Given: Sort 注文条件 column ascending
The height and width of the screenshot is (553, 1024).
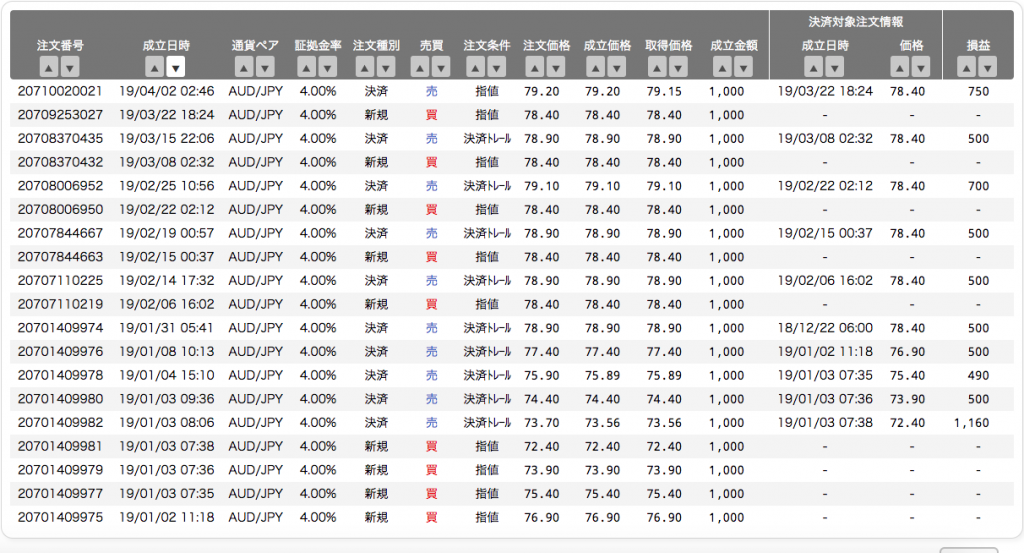Looking at the screenshot, I should (475, 67).
